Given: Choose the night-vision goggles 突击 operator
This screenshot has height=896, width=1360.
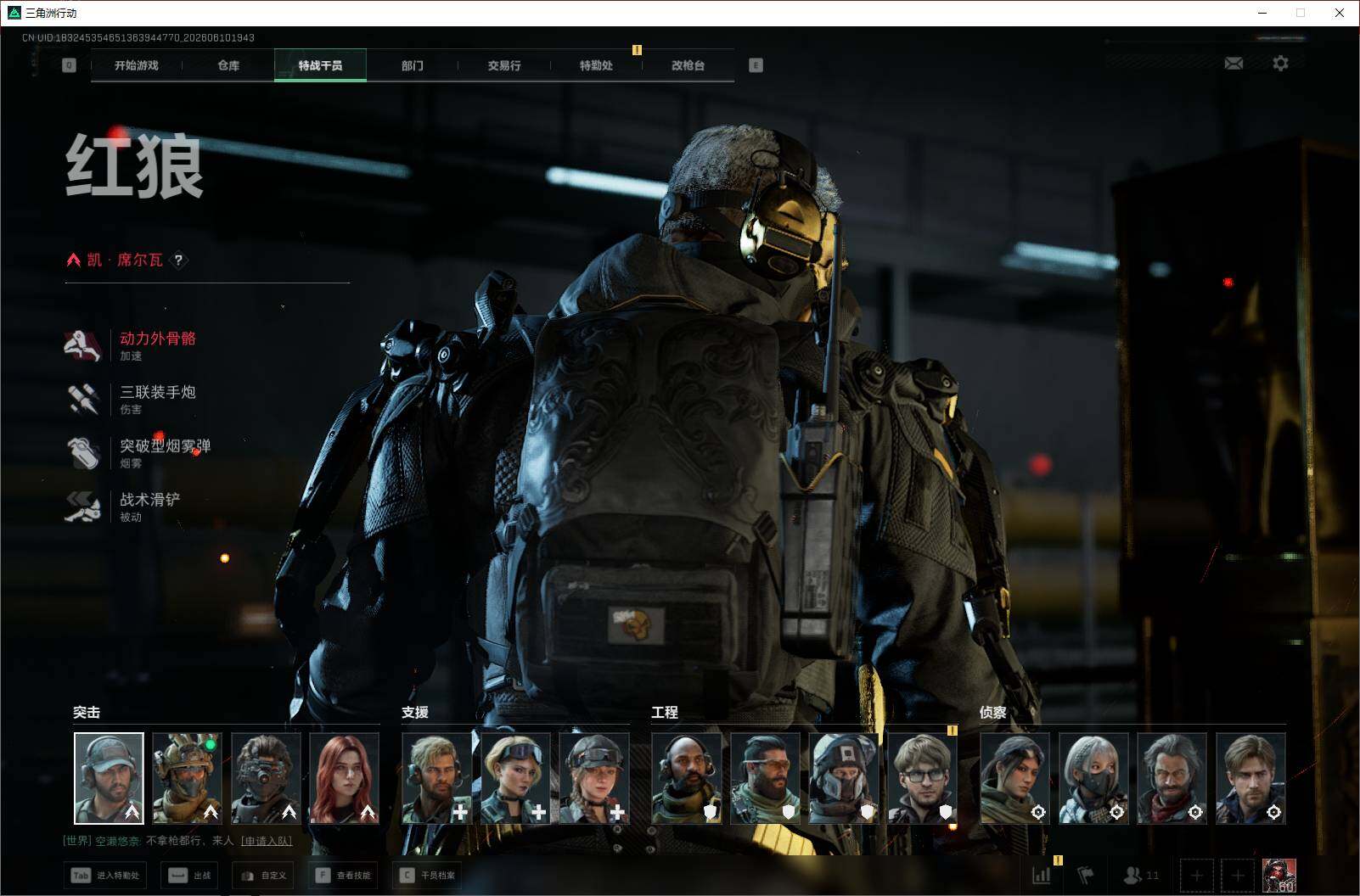Looking at the screenshot, I should point(266,778).
